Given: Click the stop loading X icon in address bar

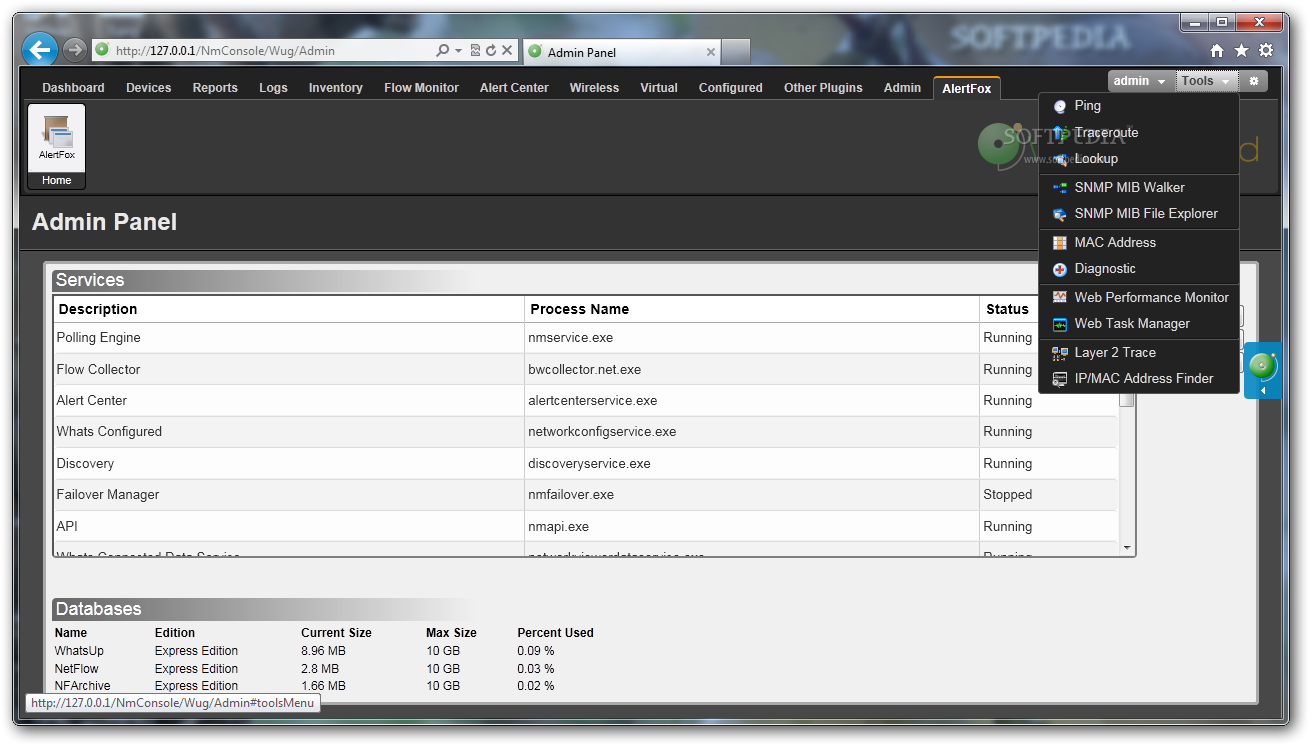Looking at the screenshot, I should 507,50.
